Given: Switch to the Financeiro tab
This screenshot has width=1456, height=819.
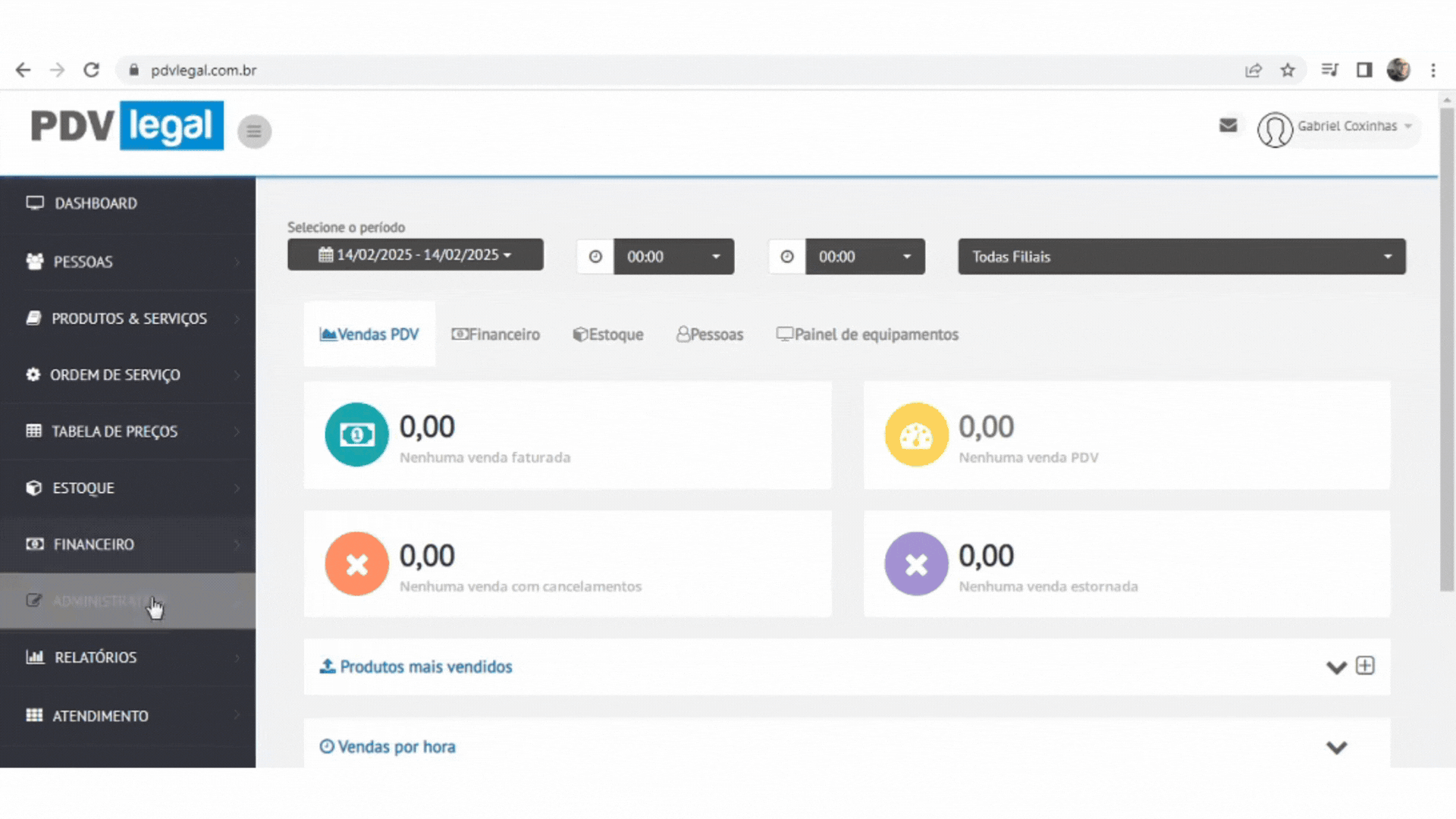Looking at the screenshot, I should (x=496, y=334).
